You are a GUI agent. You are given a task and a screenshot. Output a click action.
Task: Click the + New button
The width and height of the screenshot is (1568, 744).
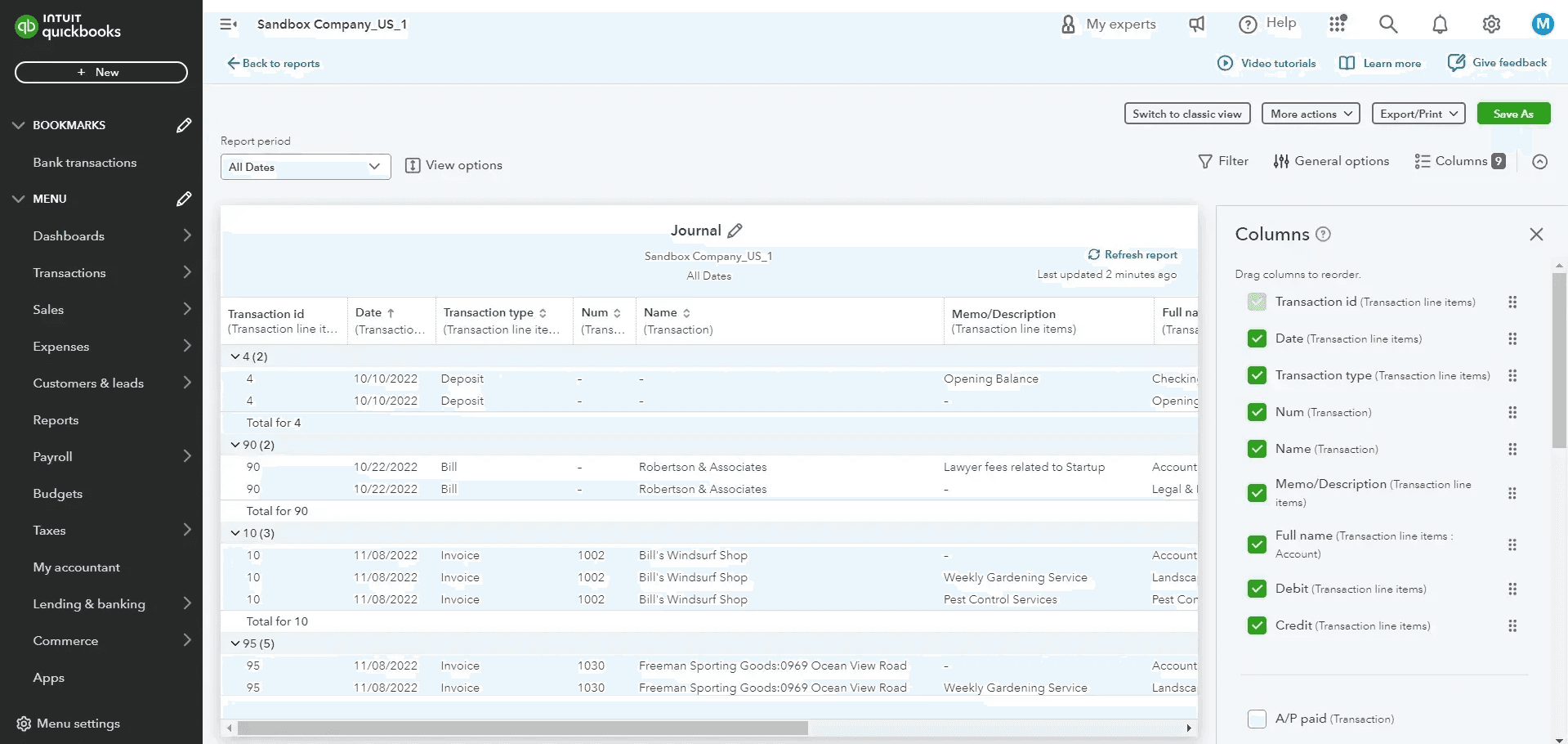click(x=101, y=72)
